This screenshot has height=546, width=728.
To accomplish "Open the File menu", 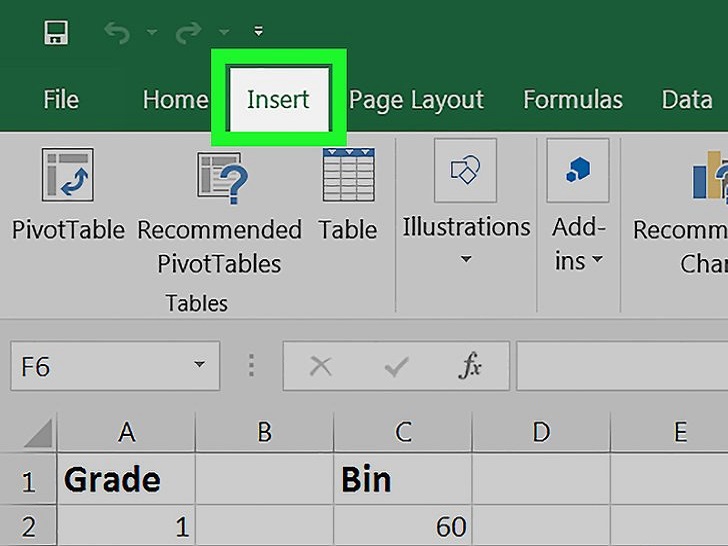I will click(x=61, y=100).
